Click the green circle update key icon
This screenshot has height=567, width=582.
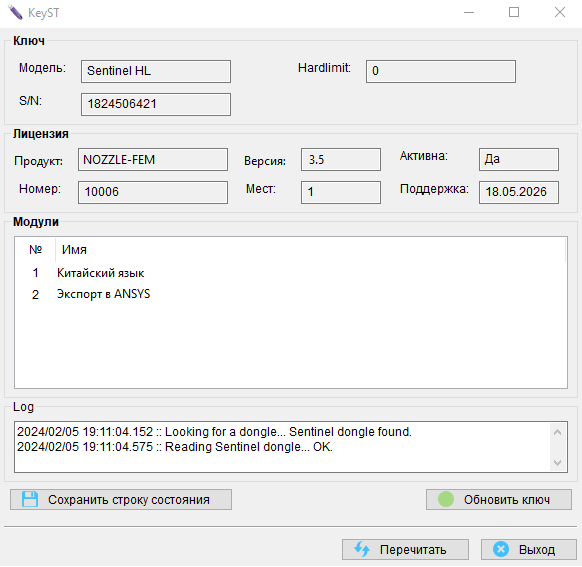446,499
